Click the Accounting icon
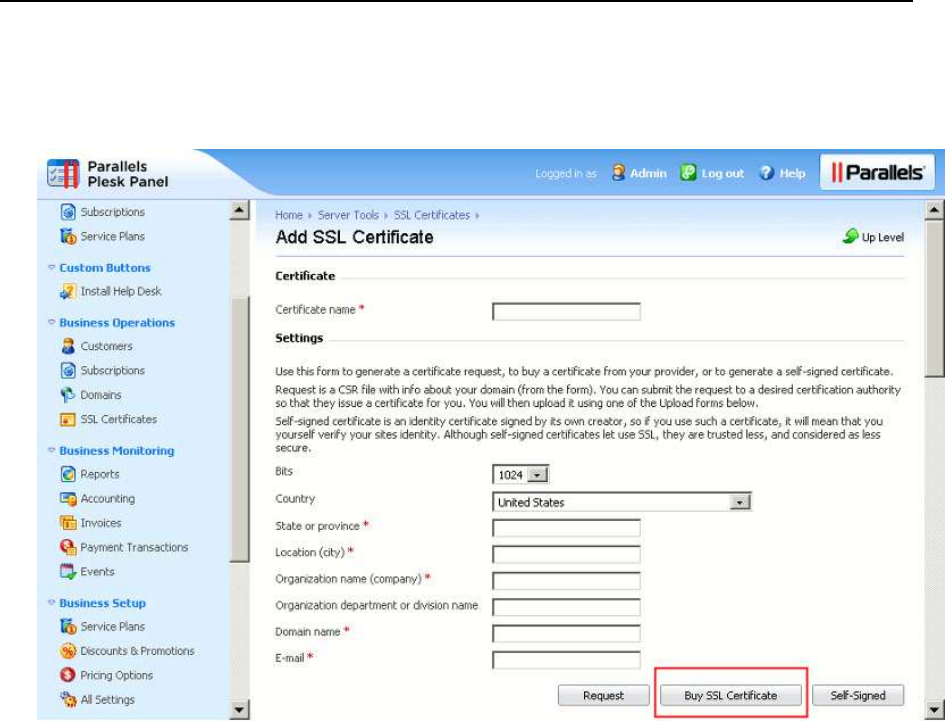 [x=68, y=499]
